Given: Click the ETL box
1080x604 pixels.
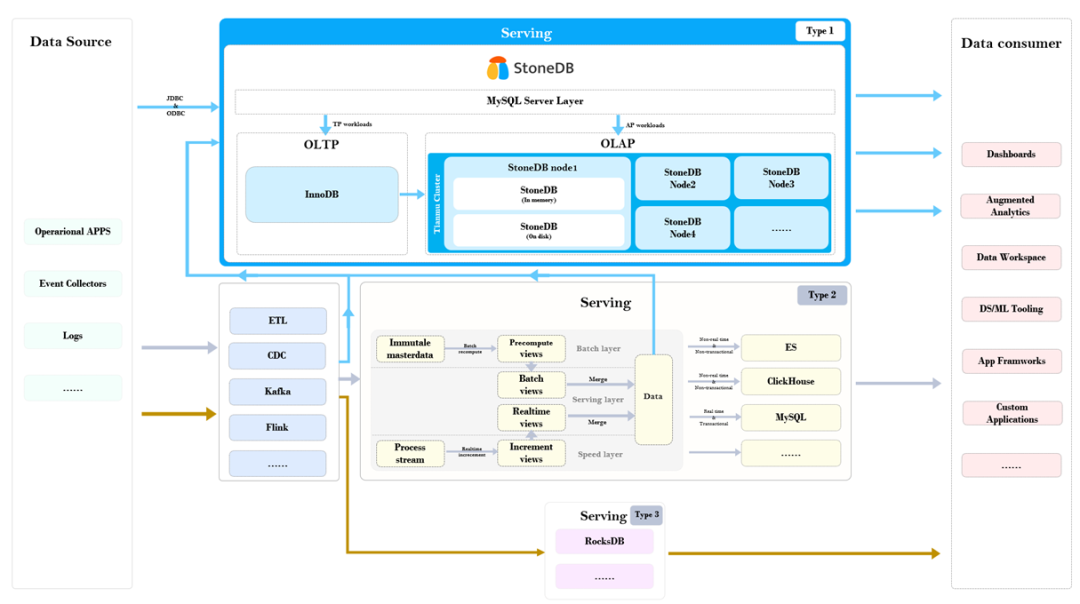Looking at the screenshot, I should [278, 321].
